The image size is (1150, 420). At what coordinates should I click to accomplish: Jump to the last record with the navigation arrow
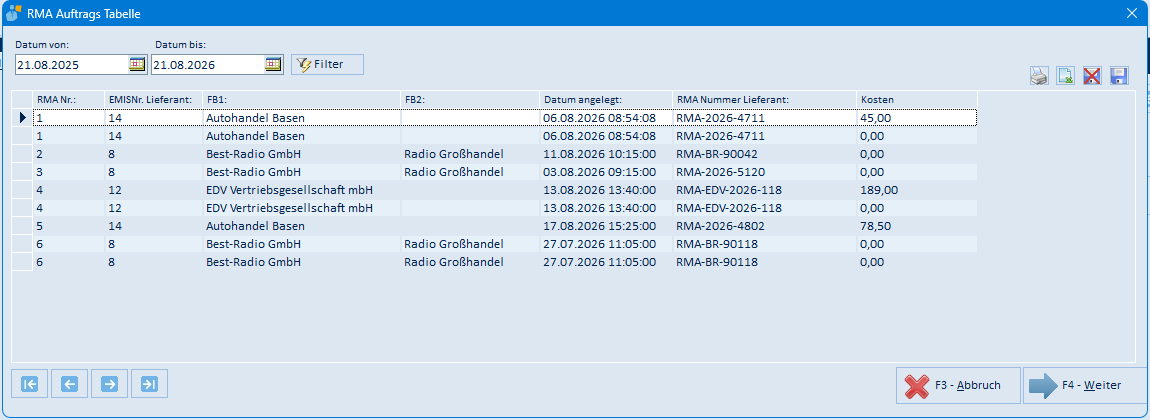click(150, 383)
